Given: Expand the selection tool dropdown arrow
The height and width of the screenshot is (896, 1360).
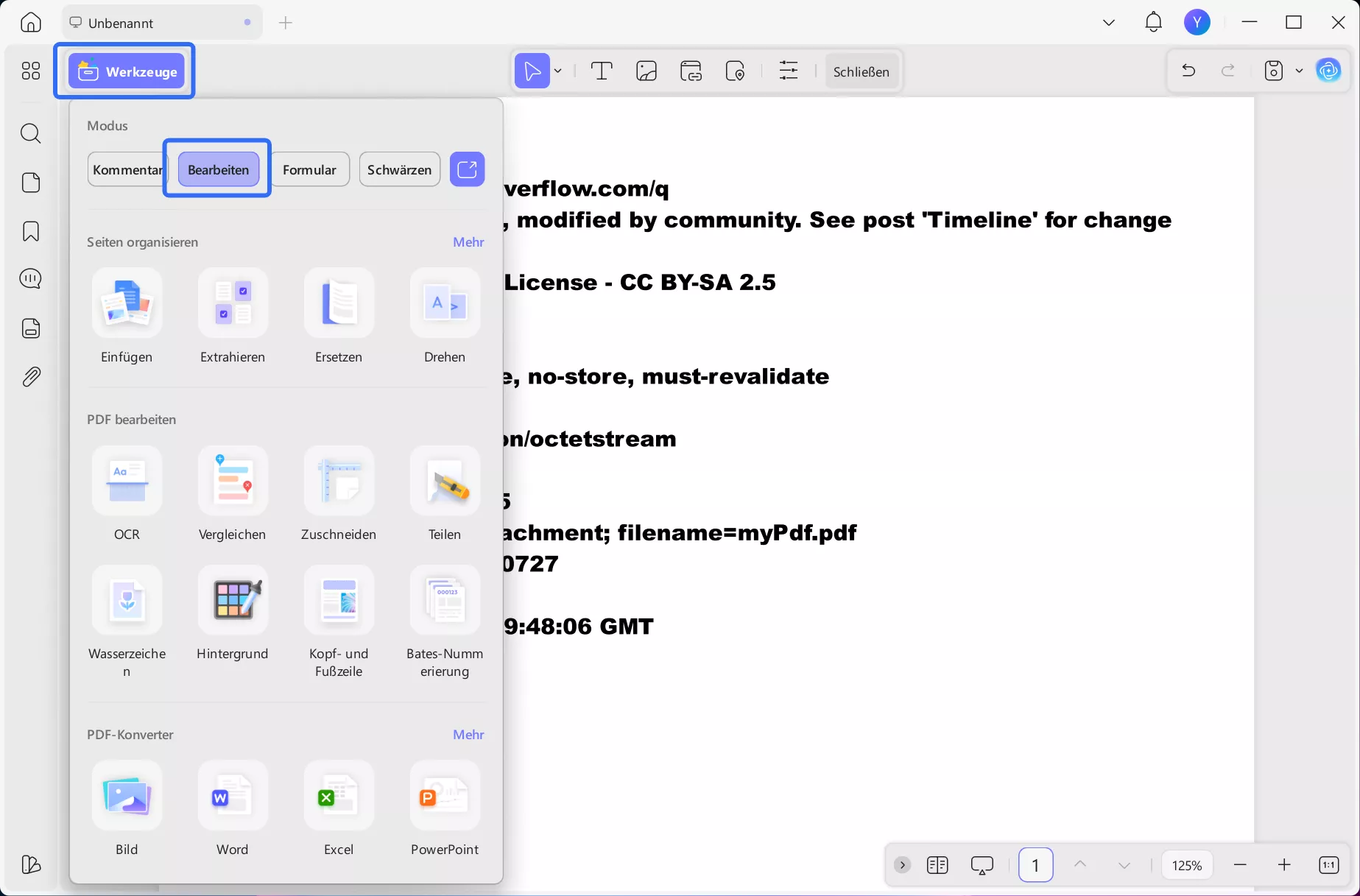Looking at the screenshot, I should [x=558, y=71].
